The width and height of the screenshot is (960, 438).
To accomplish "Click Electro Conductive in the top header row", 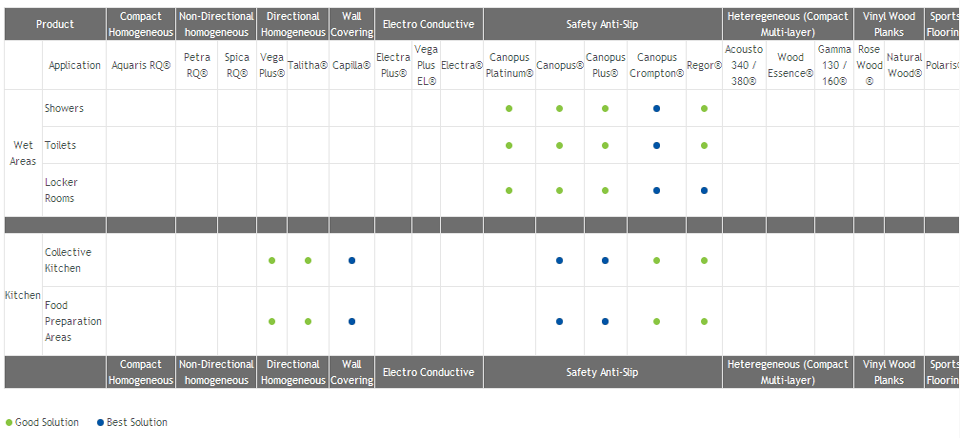I will tap(429, 25).
